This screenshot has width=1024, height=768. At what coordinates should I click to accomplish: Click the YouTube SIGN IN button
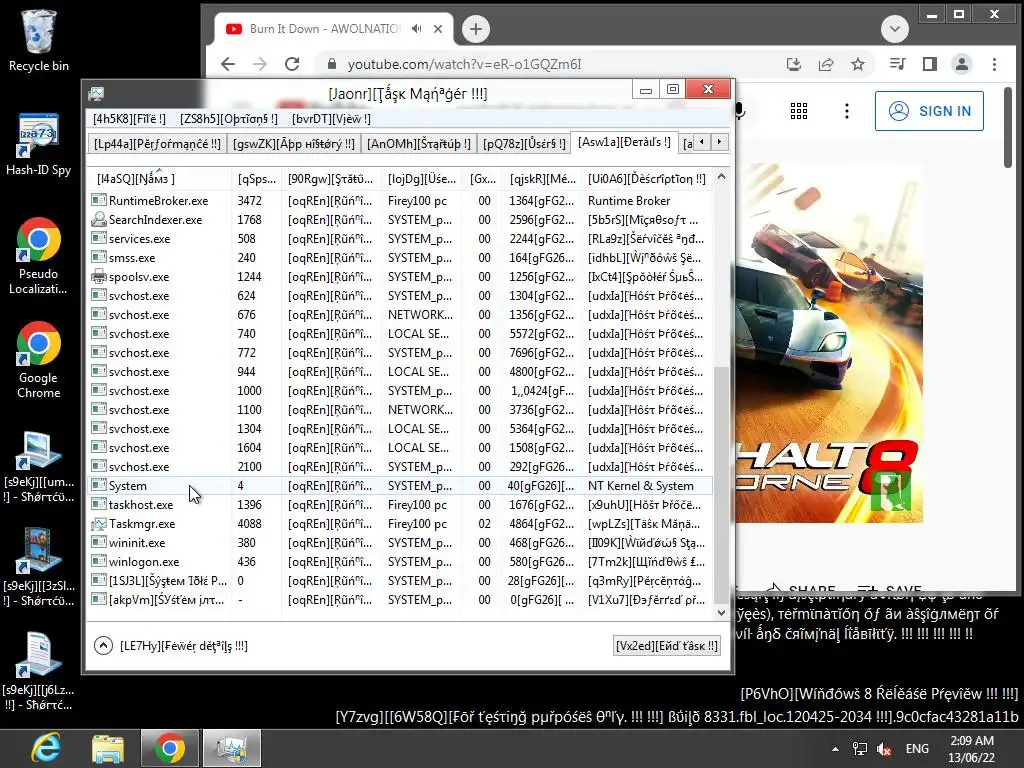929,111
